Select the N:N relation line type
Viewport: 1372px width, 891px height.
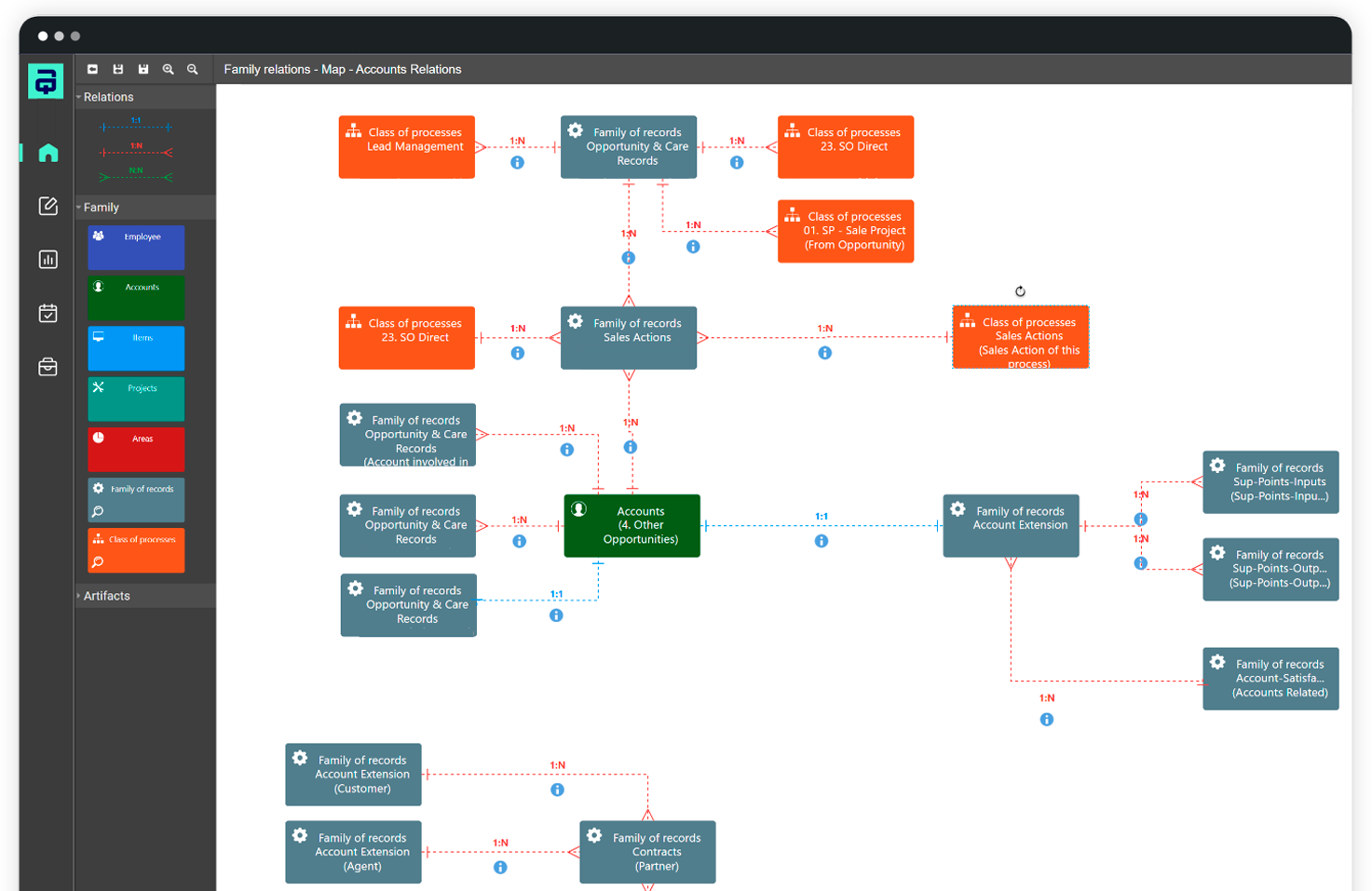click(136, 176)
